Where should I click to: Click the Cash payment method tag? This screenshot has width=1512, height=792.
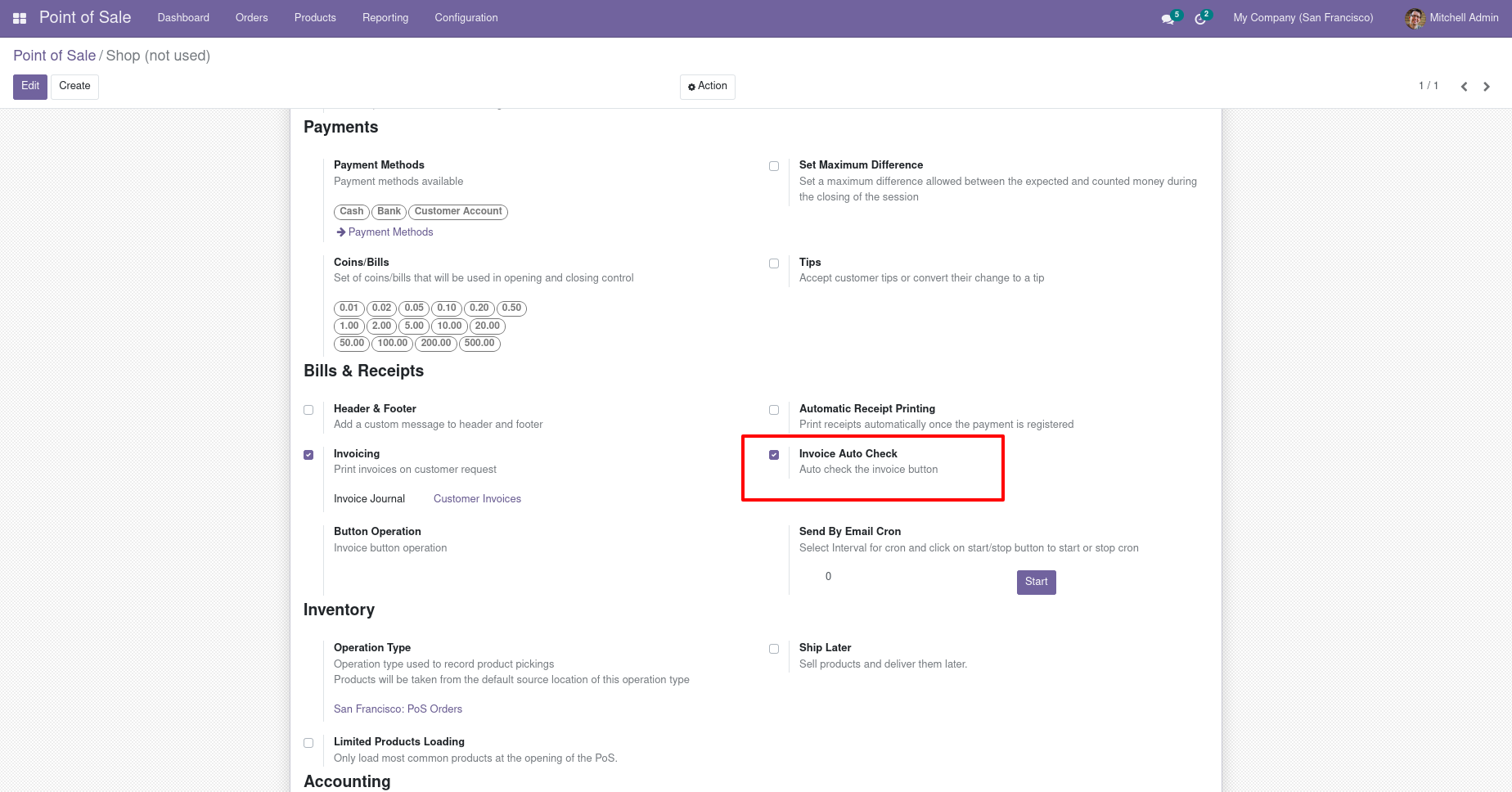pyautogui.click(x=351, y=212)
